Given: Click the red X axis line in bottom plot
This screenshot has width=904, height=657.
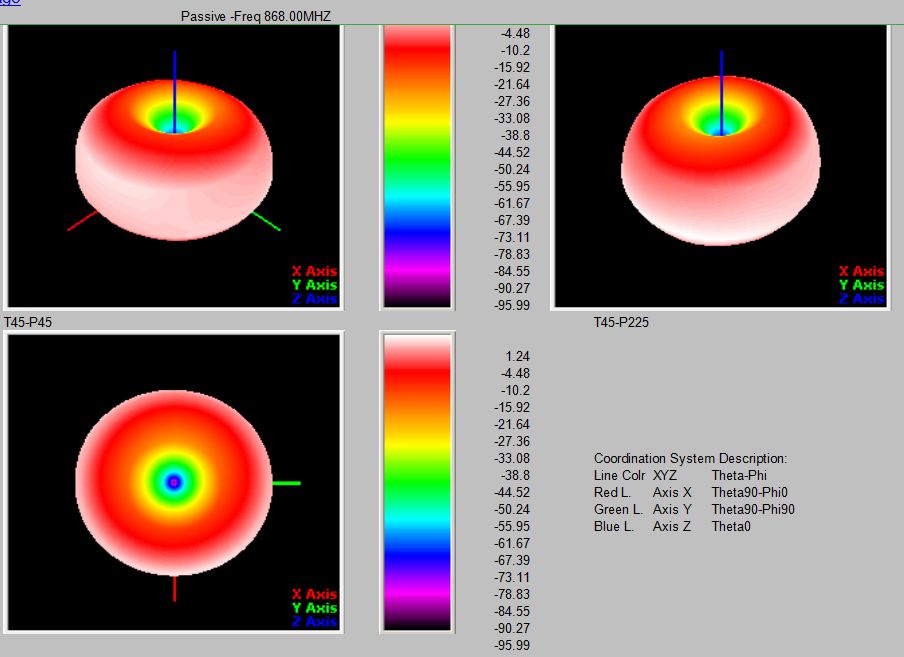Looking at the screenshot, I should (x=175, y=589).
